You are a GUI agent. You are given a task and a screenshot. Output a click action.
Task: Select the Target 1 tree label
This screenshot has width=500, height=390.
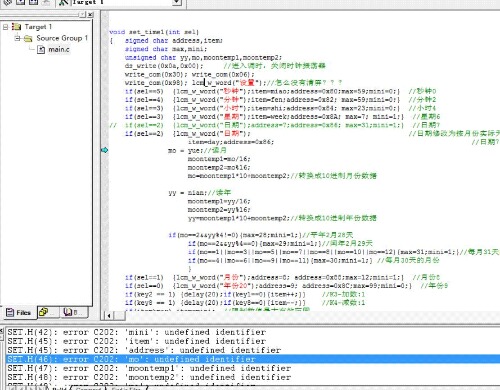(38, 27)
